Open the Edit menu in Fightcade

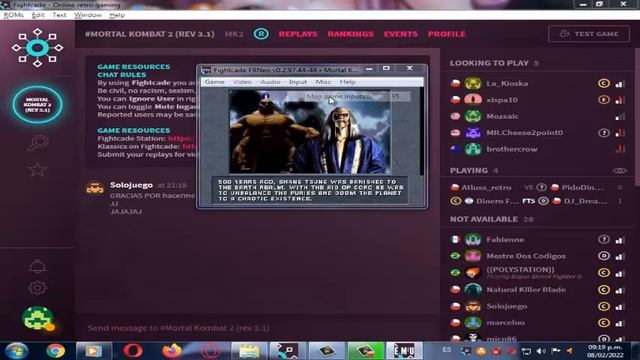point(38,15)
